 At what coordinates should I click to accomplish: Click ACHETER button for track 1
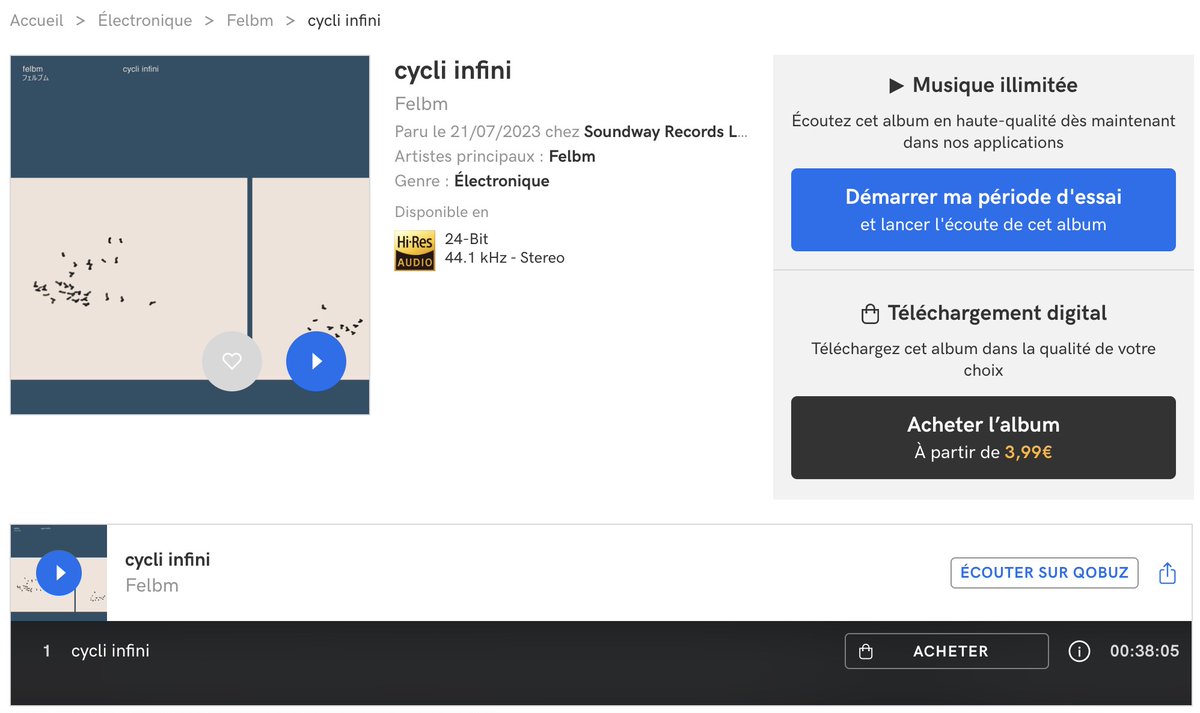click(947, 651)
